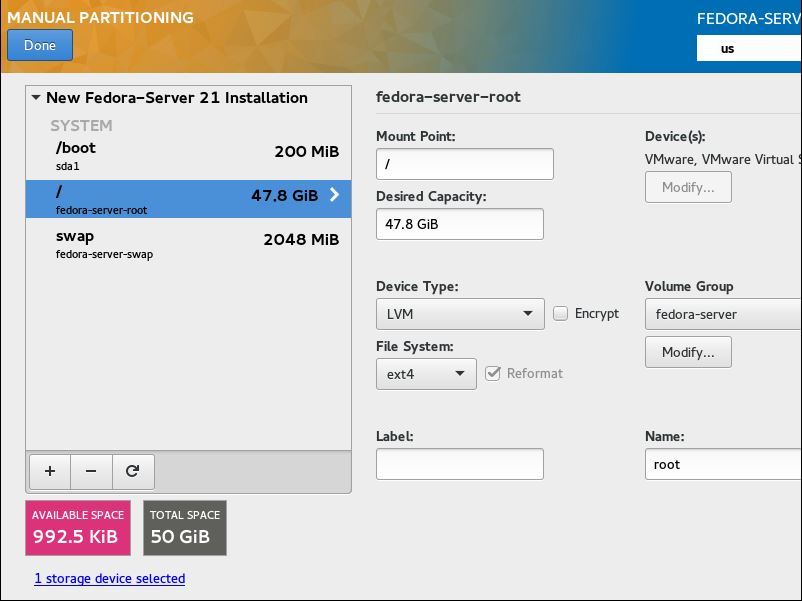The width and height of the screenshot is (802, 601).
Task: Click the us keyboard layout indicator
Action: 749,49
